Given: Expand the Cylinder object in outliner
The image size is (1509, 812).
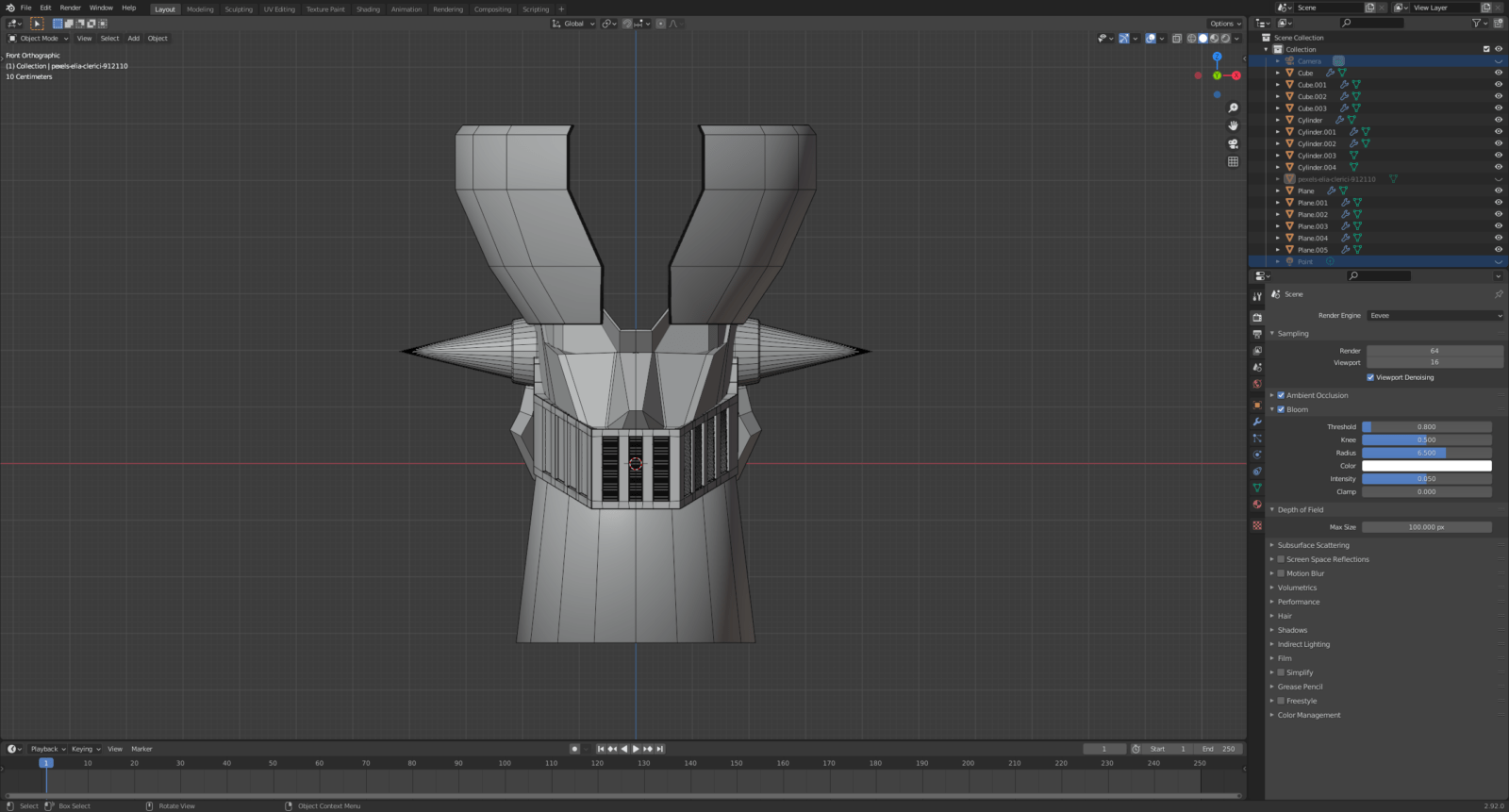Looking at the screenshot, I should coord(1278,121).
